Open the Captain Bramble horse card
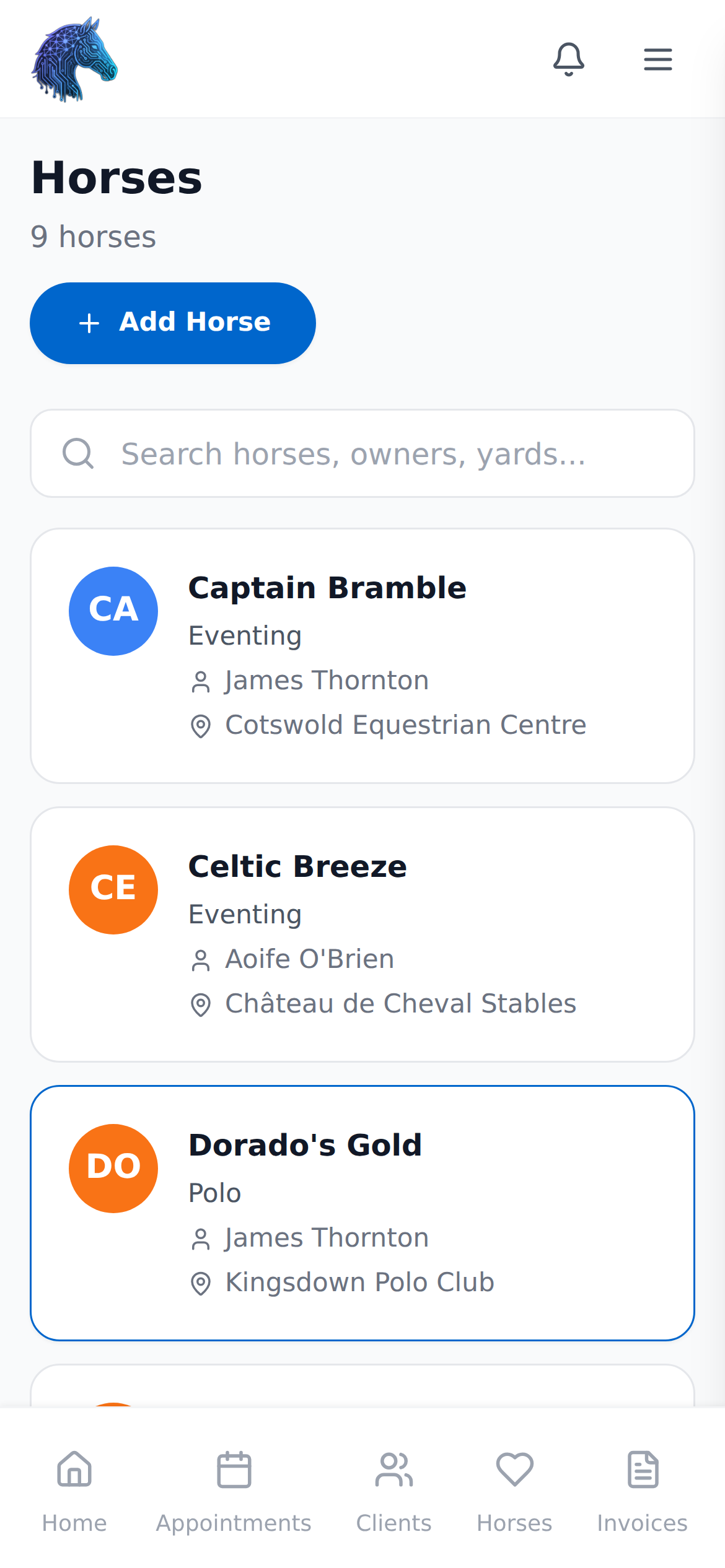The height and width of the screenshot is (1568, 725). click(362, 655)
